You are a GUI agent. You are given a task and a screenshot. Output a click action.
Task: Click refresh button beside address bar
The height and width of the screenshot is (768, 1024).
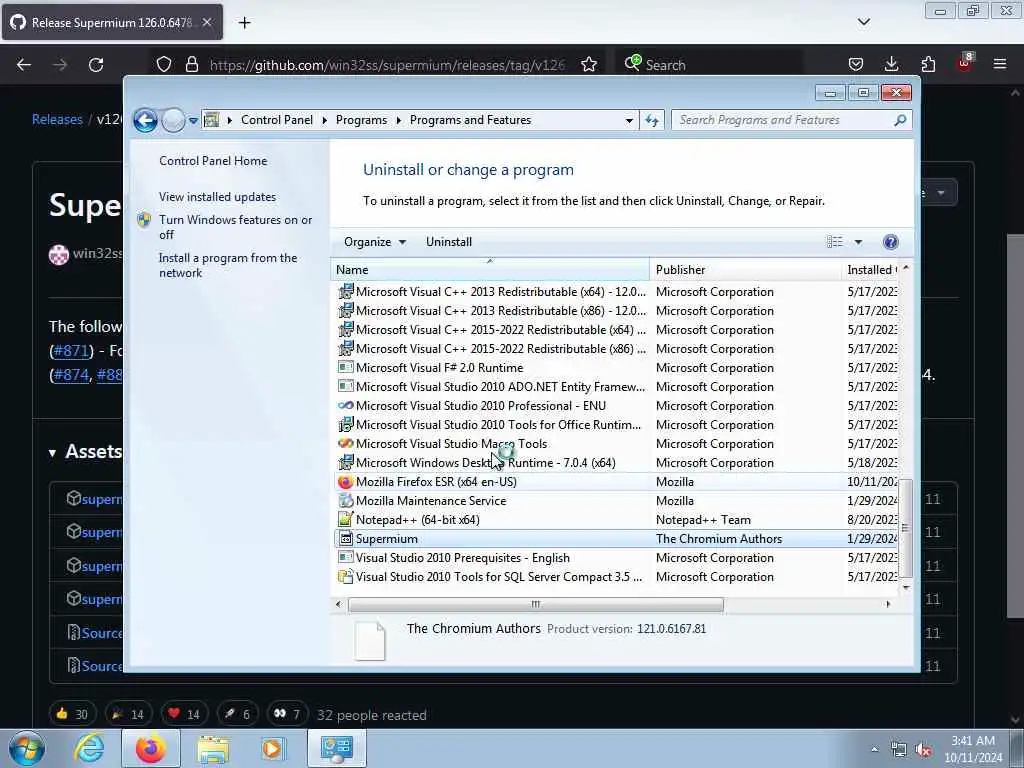coord(652,120)
